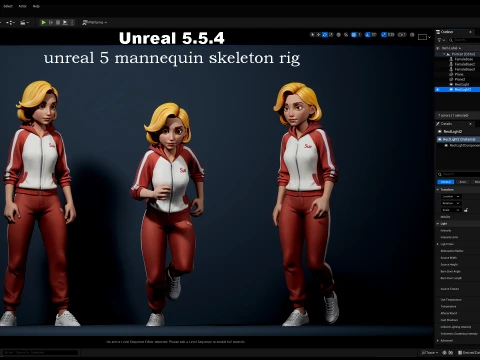
Task: Open the Outliner filter options
Action: coord(441,40)
